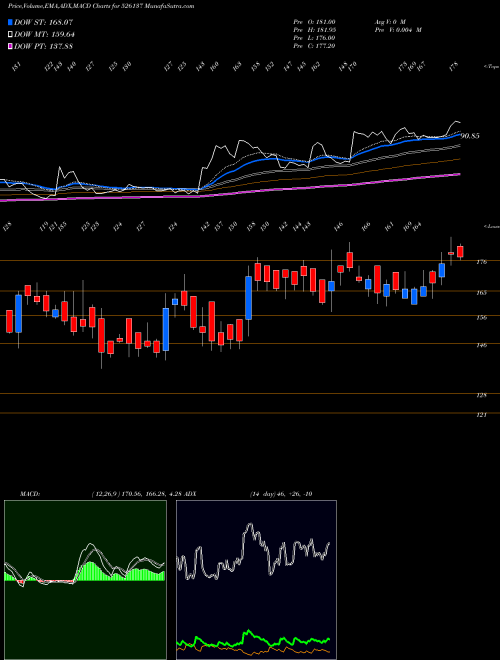Viewport: 500px width, 660px height.
Task: Click the 165 price level label
Action: pos(482,292)
